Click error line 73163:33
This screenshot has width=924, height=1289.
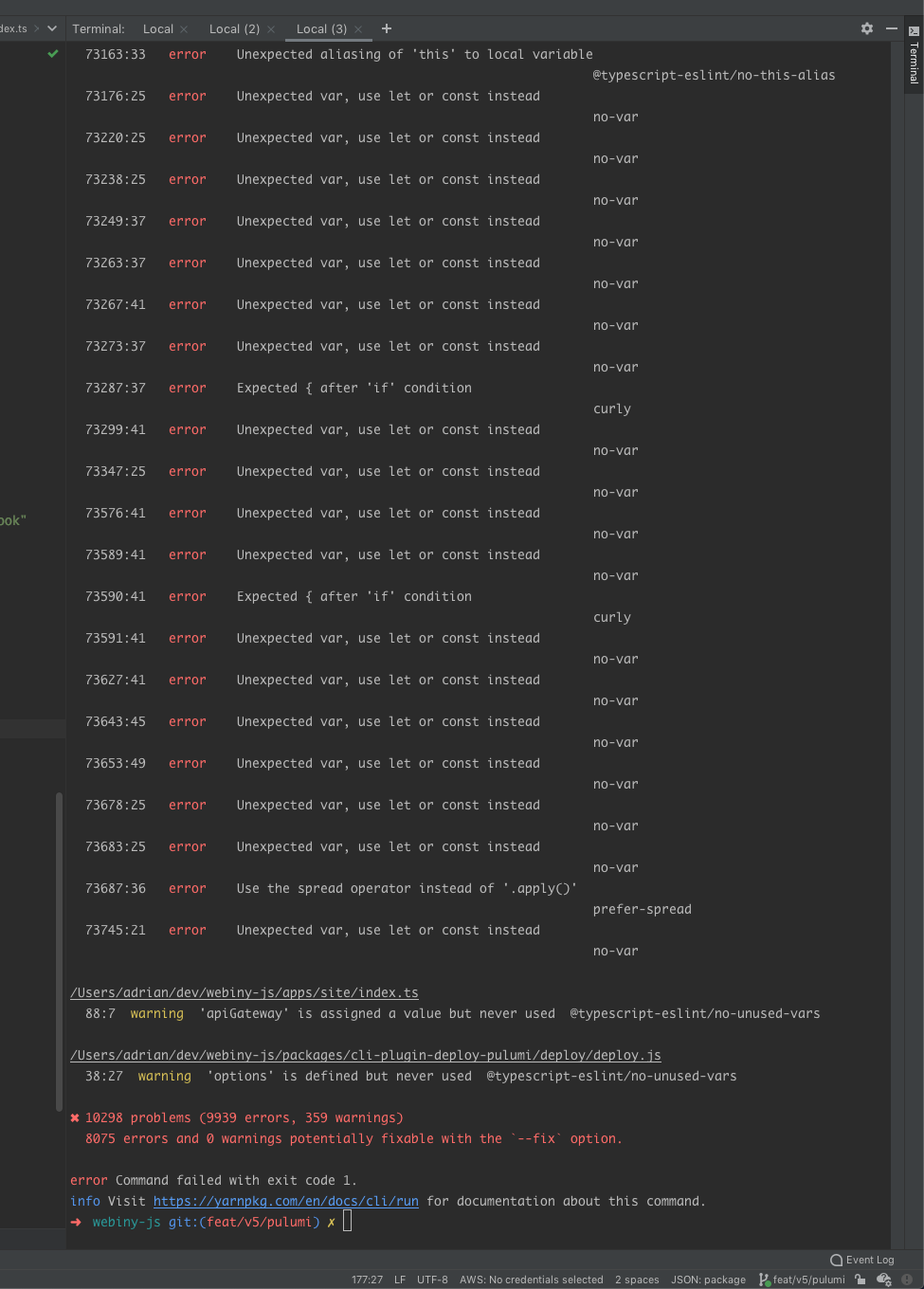[x=339, y=54]
